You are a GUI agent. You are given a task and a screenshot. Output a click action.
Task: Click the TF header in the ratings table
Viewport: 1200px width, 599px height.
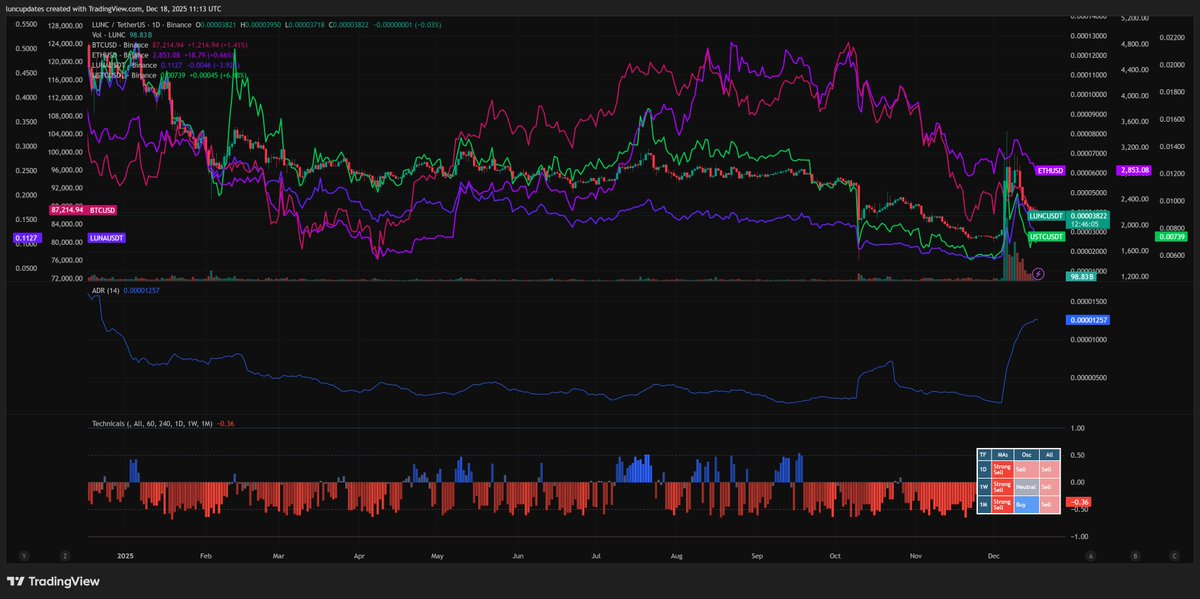point(984,455)
